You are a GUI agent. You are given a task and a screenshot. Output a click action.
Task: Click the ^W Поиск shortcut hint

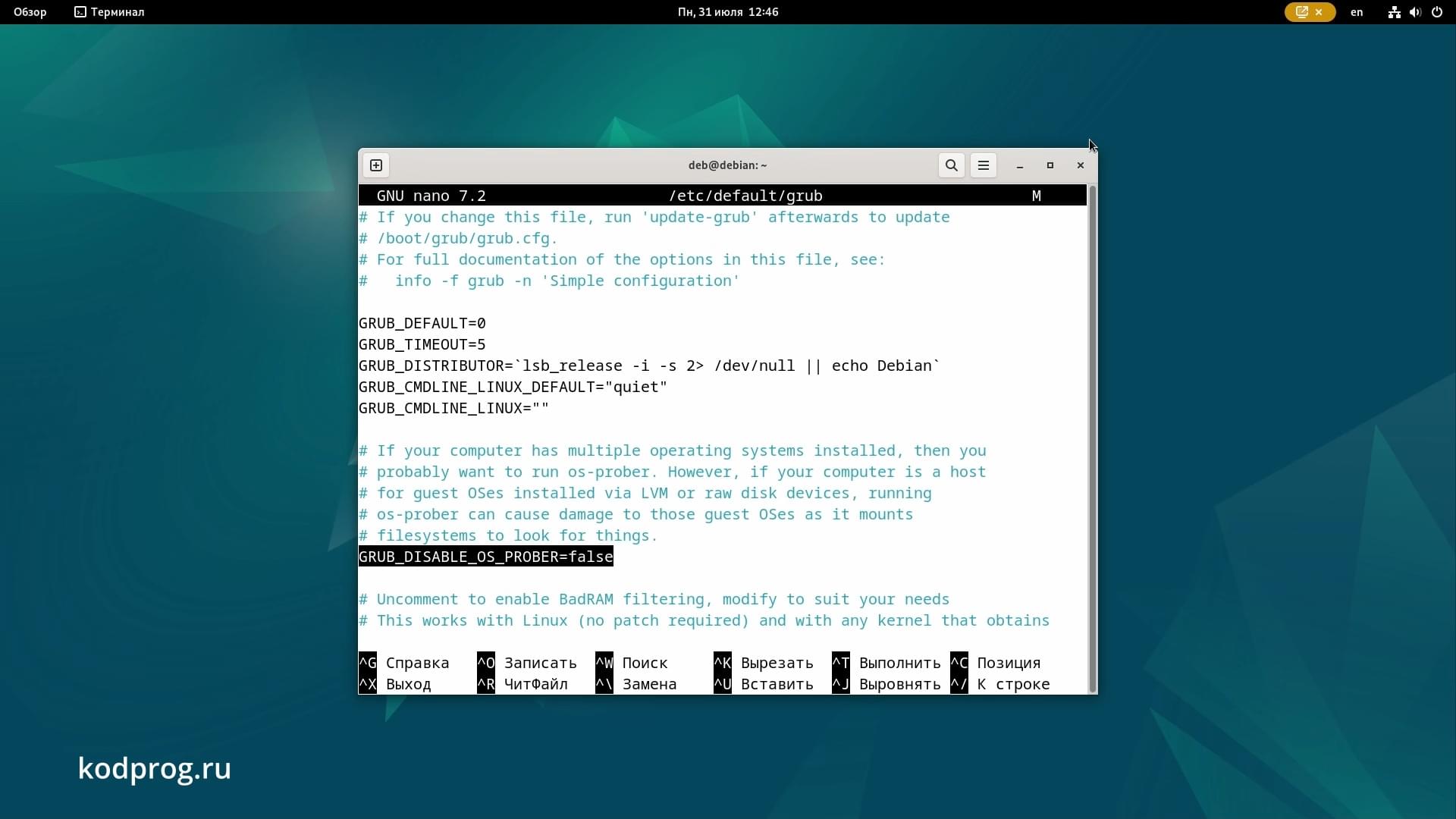[632, 663]
